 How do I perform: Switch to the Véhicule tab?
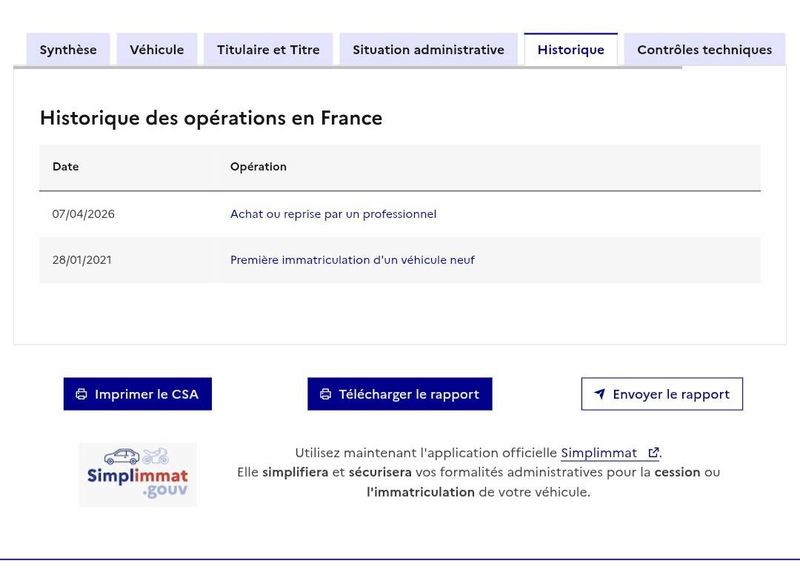coord(157,49)
